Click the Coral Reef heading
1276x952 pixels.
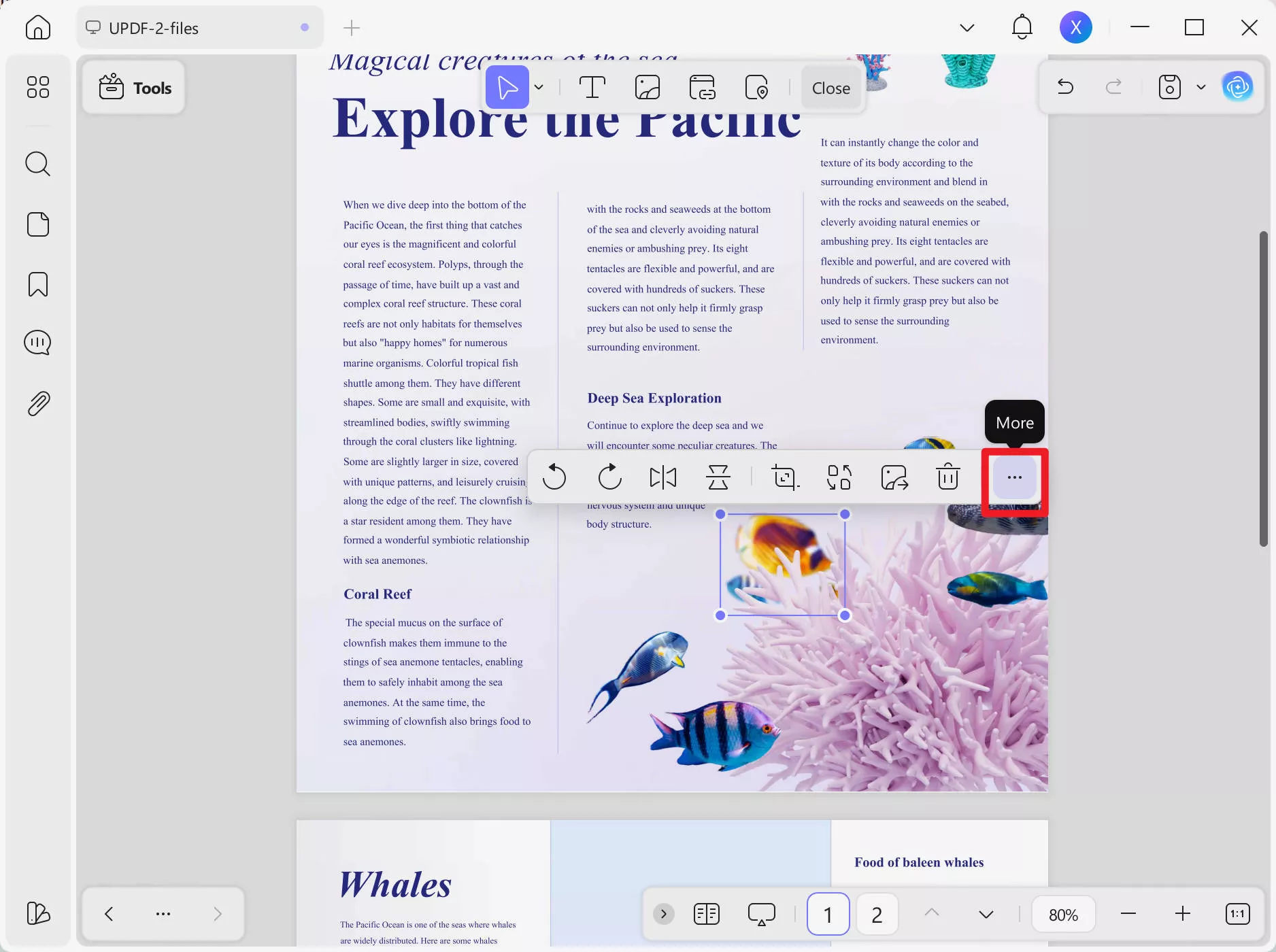[x=377, y=594]
